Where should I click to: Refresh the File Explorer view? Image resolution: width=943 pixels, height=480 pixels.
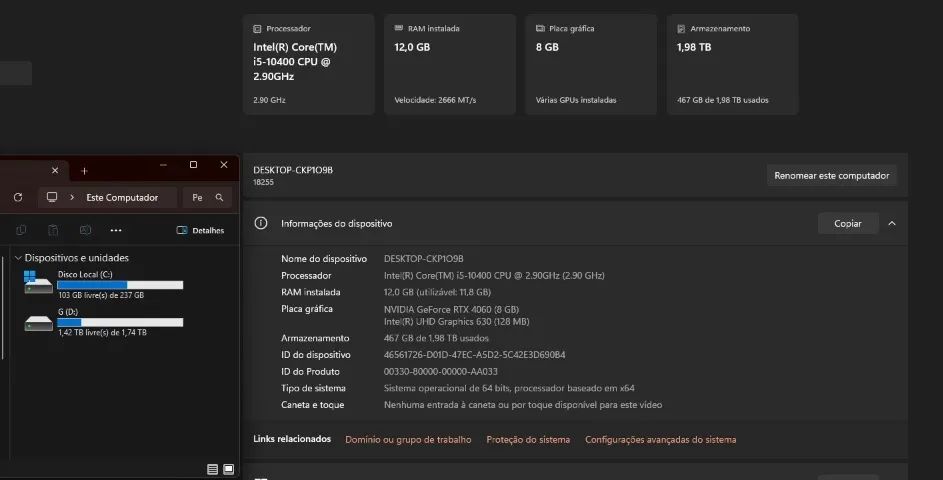pyautogui.click(x=18, y=197)
